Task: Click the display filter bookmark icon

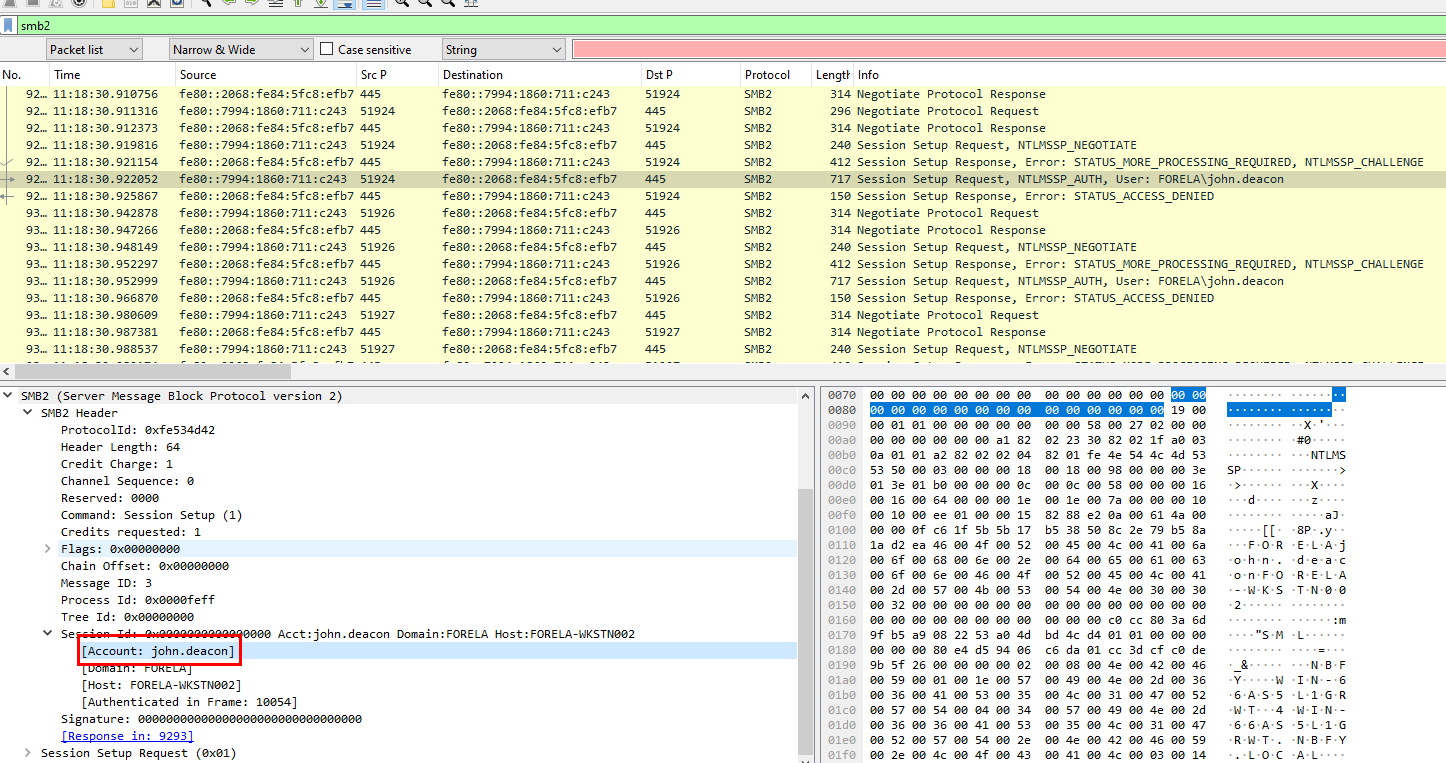Action: [x=8, y=26]
